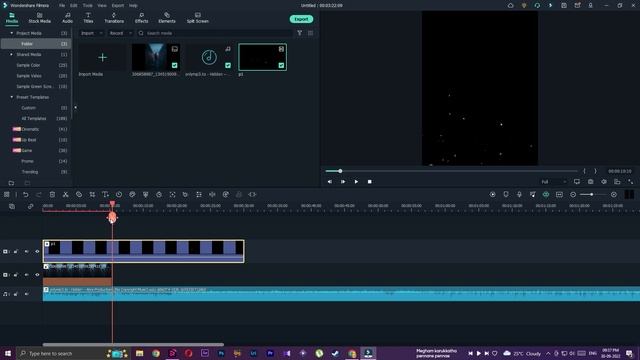
Task: Open the Edit menu
Action: (x=73, y=6)
